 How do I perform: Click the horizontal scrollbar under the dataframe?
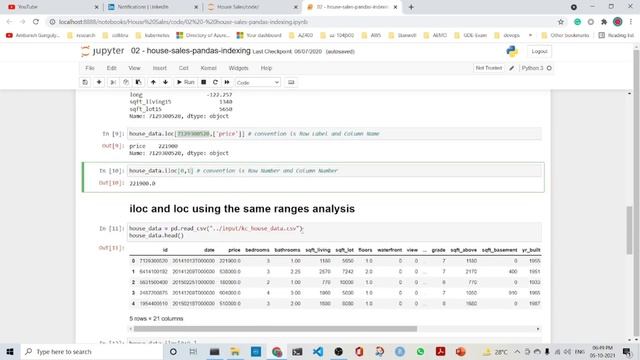pyautogui.click(x=276, y=329)
